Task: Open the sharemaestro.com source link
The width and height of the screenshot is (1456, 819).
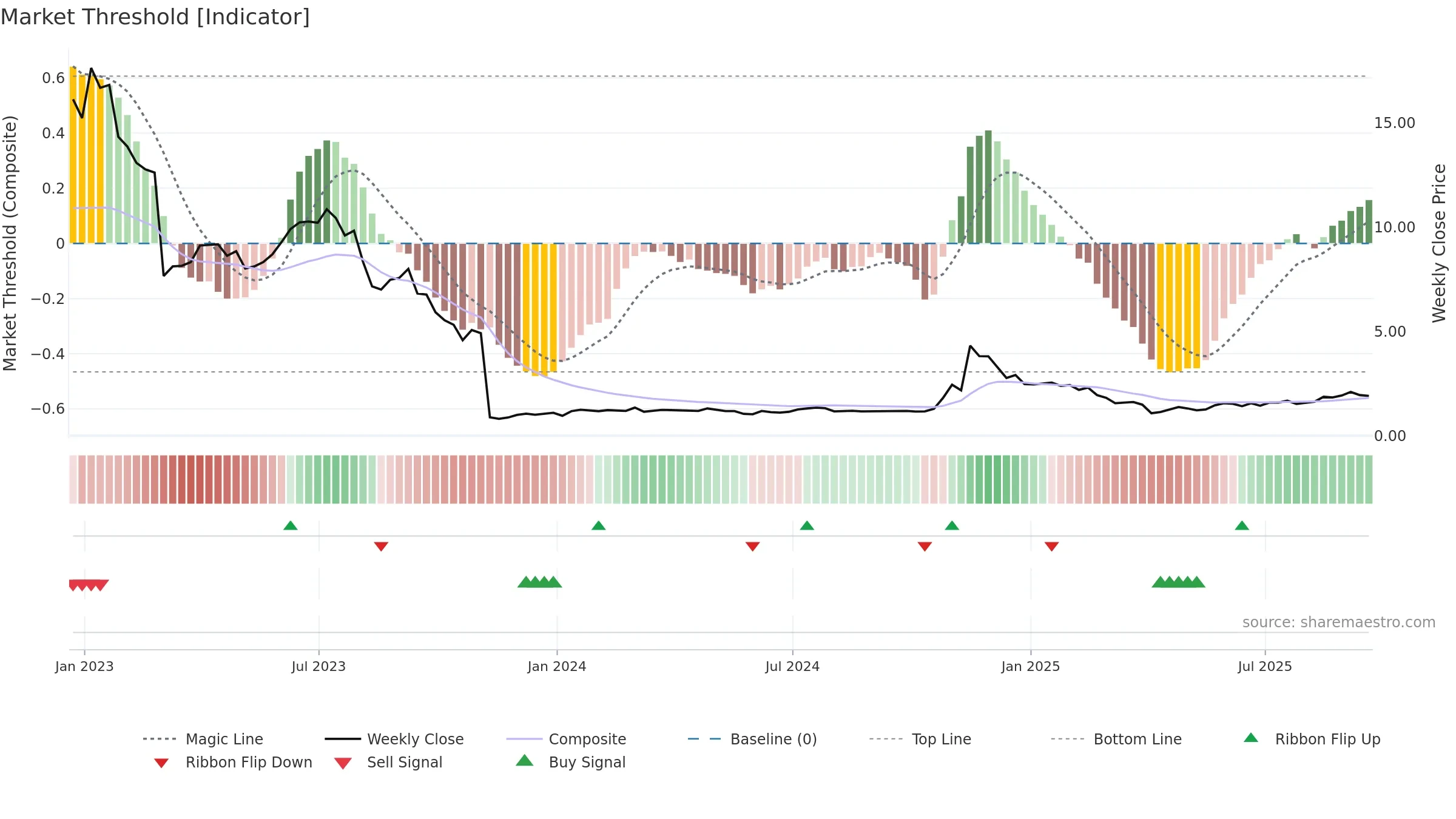Action: click(x=1339, y=622)
